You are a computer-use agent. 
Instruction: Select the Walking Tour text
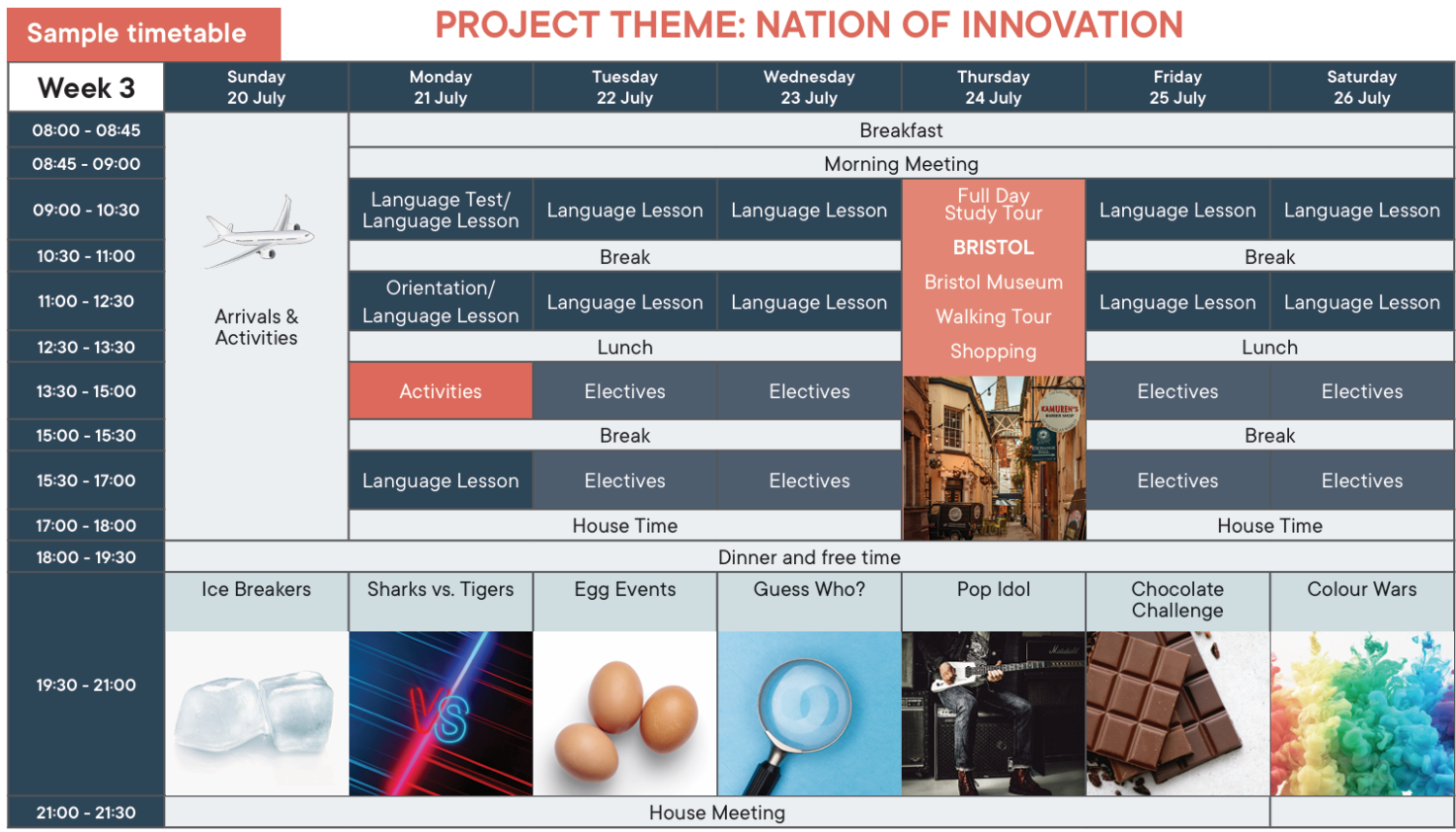(x=994, y=316)
